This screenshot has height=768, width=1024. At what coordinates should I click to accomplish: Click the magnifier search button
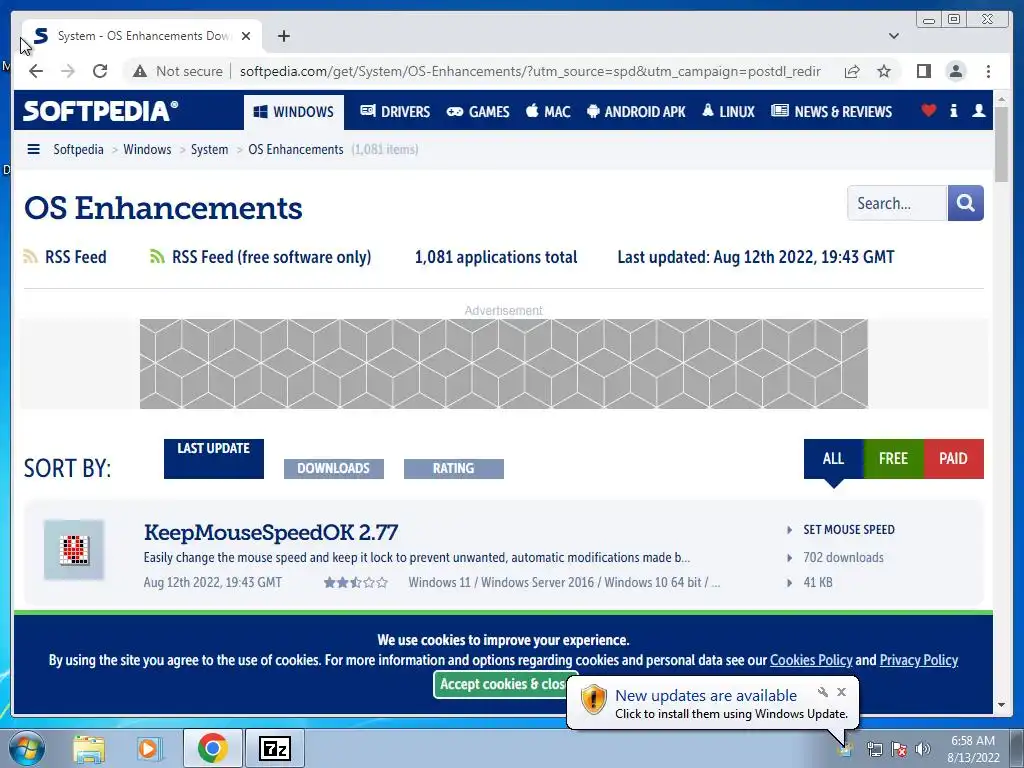coord(965,203)
